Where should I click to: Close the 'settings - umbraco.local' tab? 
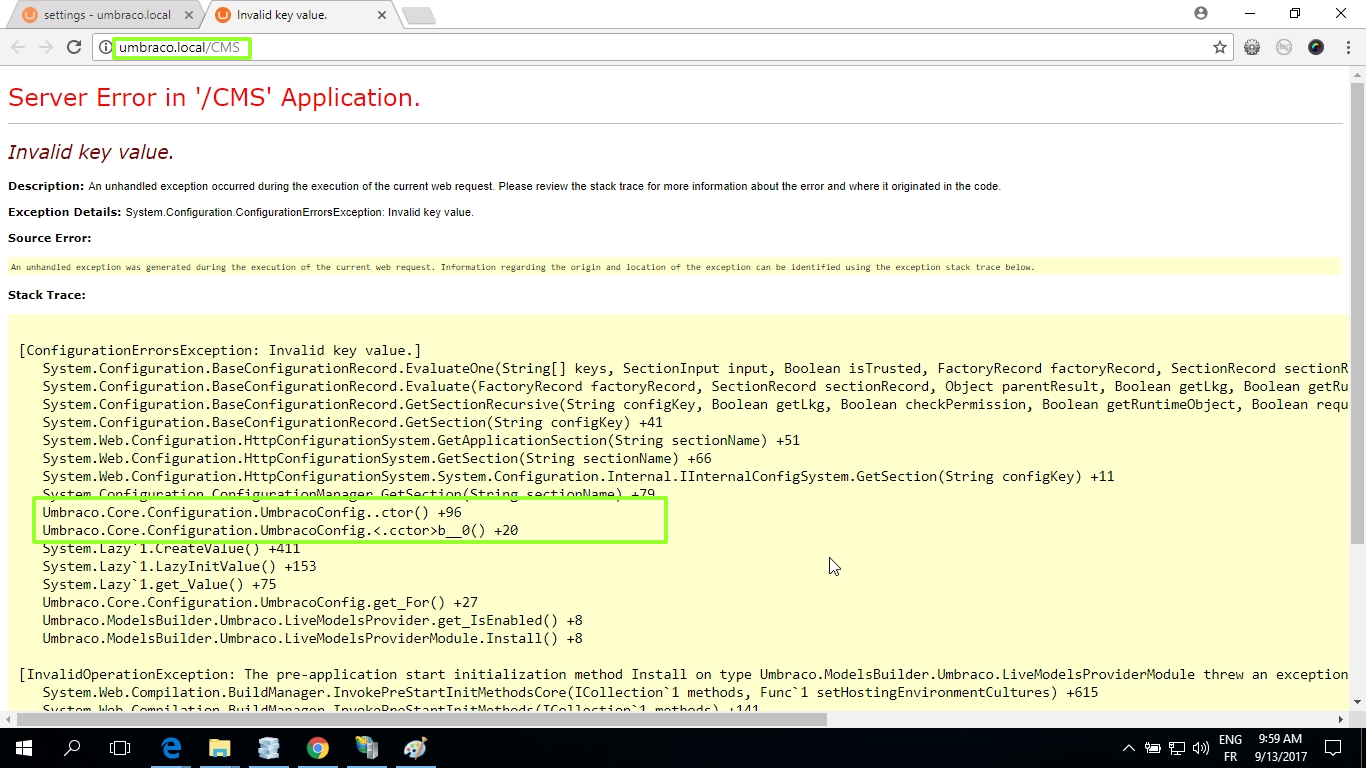[x=190, y=15]
